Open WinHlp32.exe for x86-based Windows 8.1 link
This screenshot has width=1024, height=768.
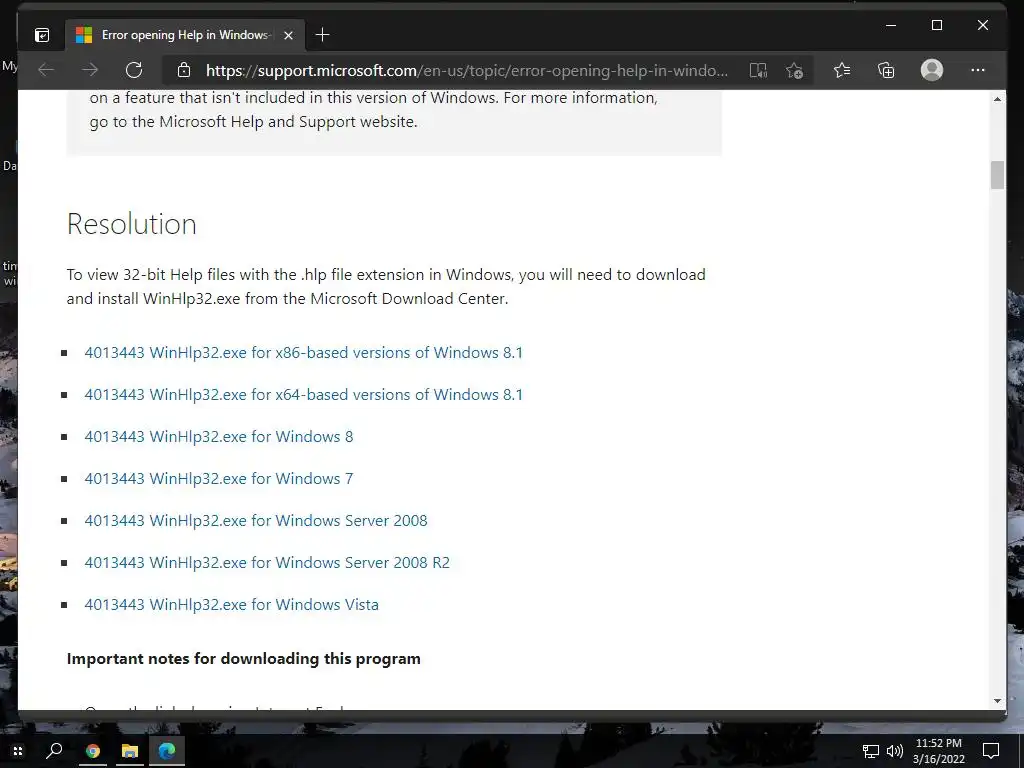(x=304, y=353)
